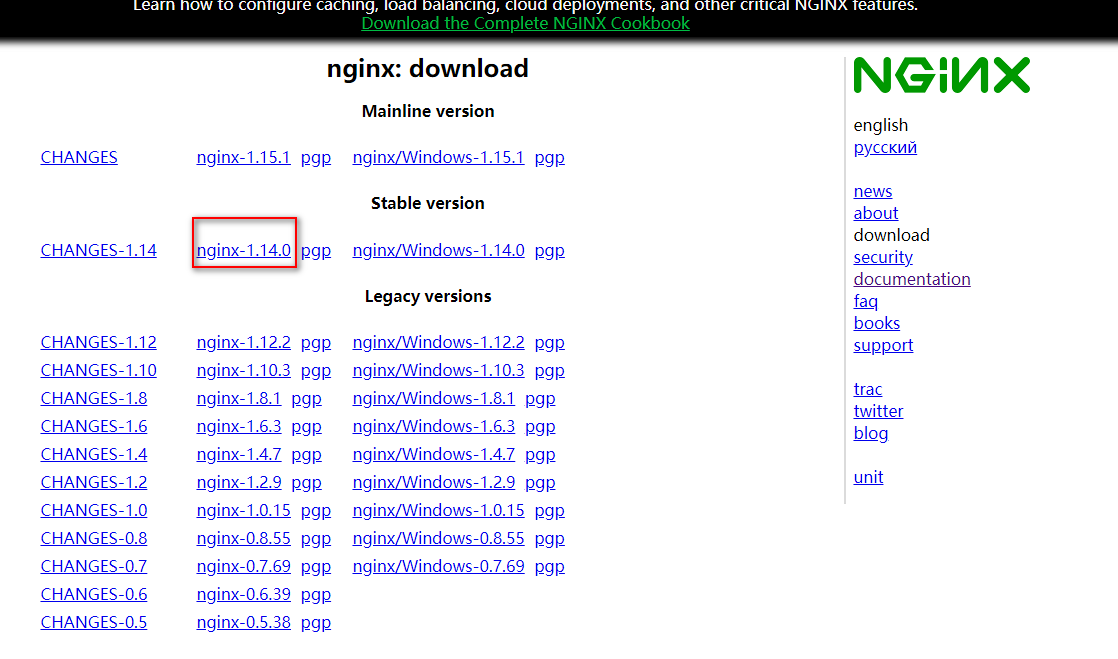
Task: Open pgp for nginx/Windows-1.15.1
Action: [x=550, y=158]
